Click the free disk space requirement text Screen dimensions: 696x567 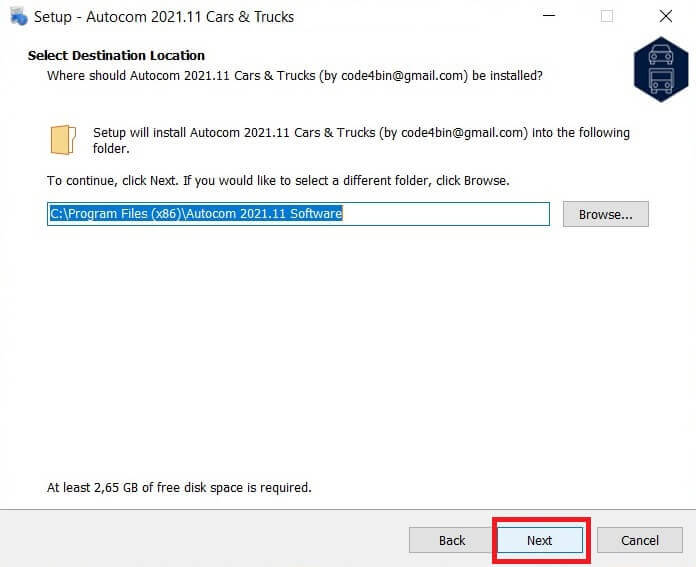179,488
